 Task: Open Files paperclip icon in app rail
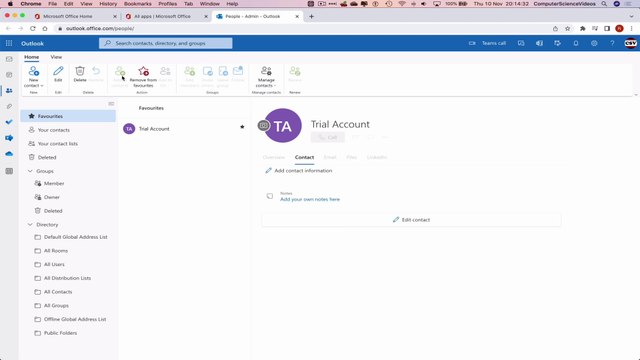coord(9,106)
